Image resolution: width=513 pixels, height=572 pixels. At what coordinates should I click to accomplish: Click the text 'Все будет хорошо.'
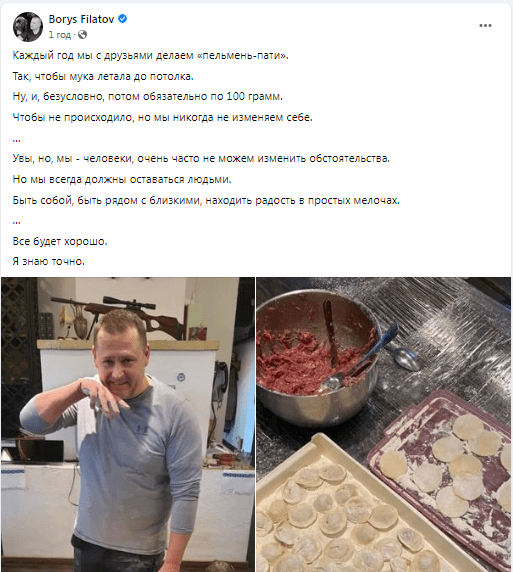[60, 241]
